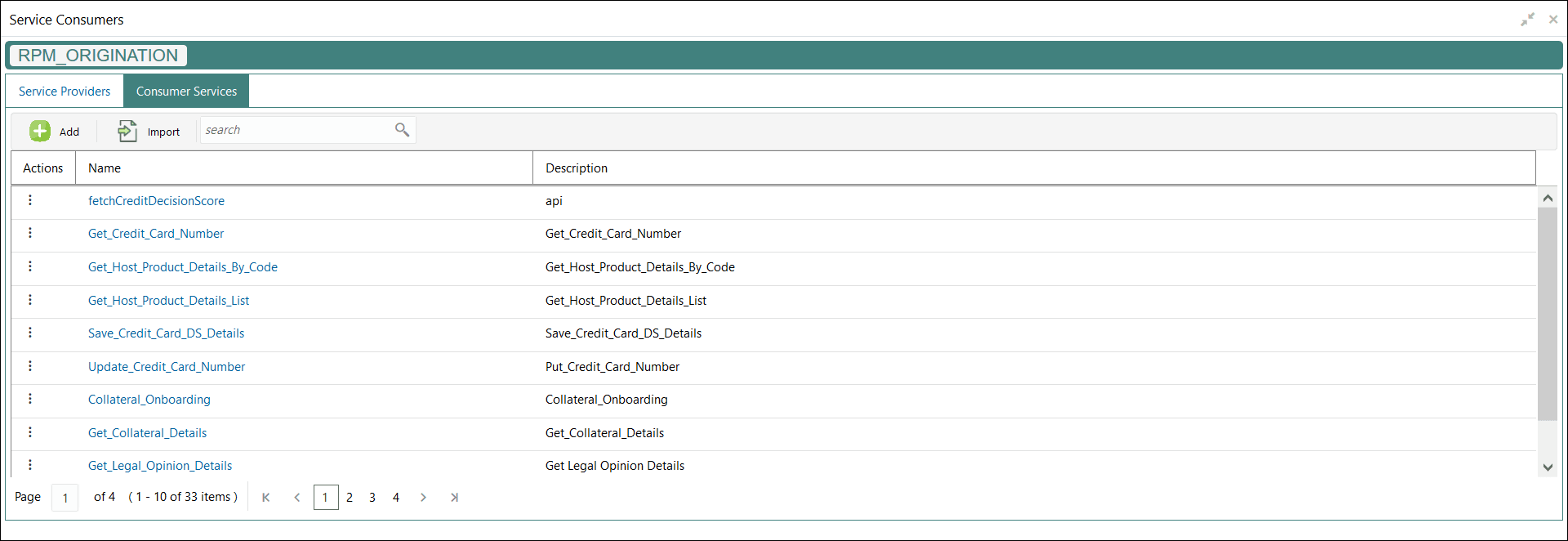Open actions menu for Collateral_Onboarding row
Screen dimensions: 1568x541
[30, 399]
